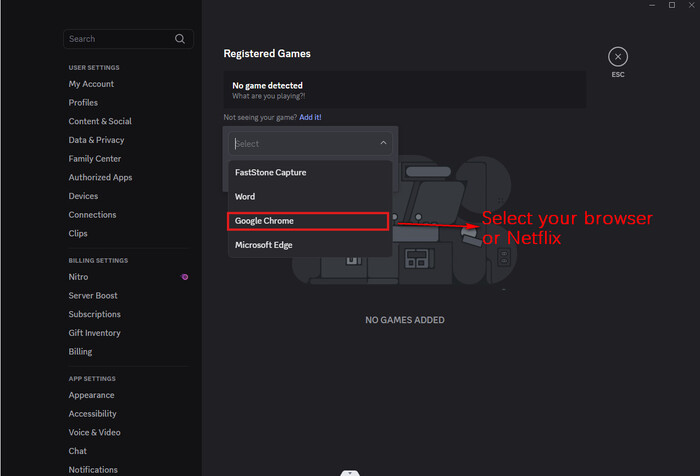The width and height of the screenshot is (700, 476).
Task: Focus the Select game input field
Action: tap(310, 143)
